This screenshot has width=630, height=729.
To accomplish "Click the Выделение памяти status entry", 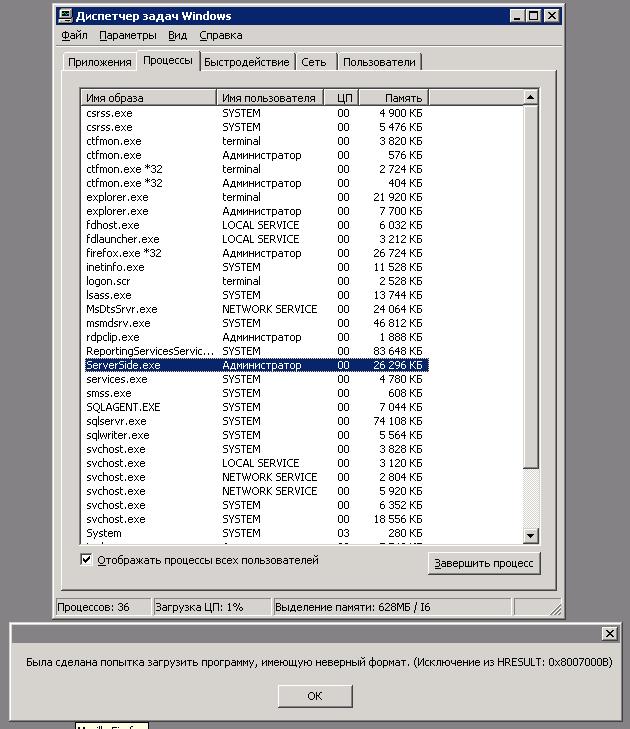I will tap(392, 607).
